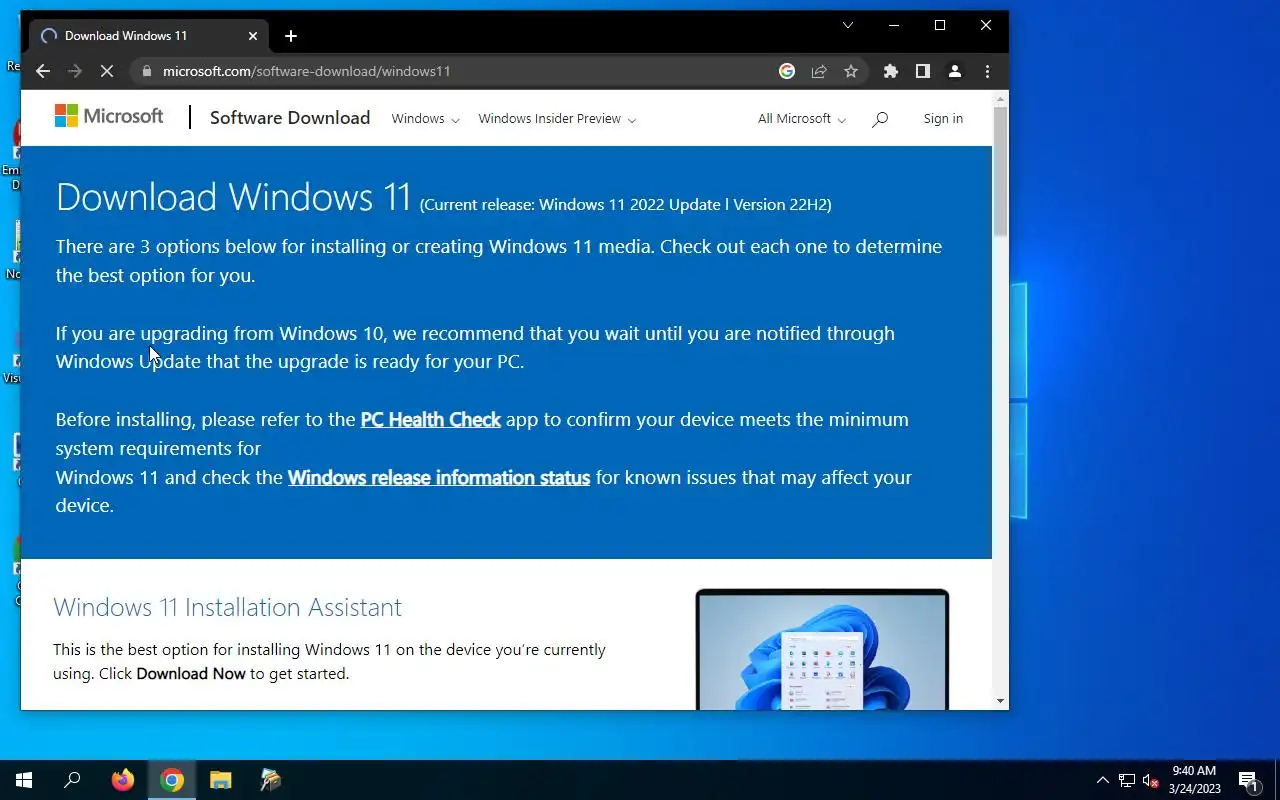Viewport: 1280px width, 800px height.
Task: Stop loading the page button
Action: pos(107,71)
